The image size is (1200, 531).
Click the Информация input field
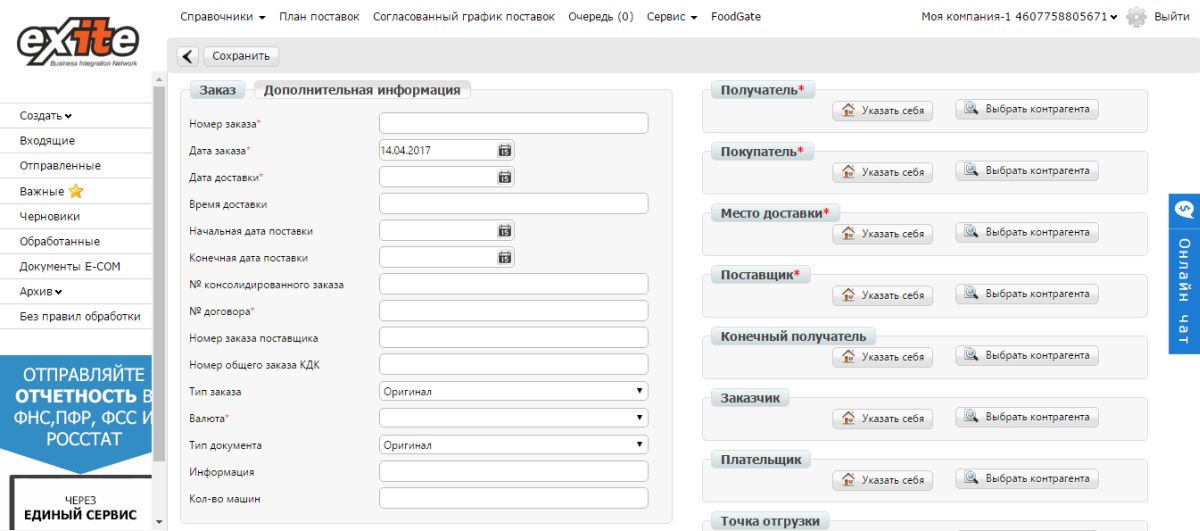[x=513, y=472]
